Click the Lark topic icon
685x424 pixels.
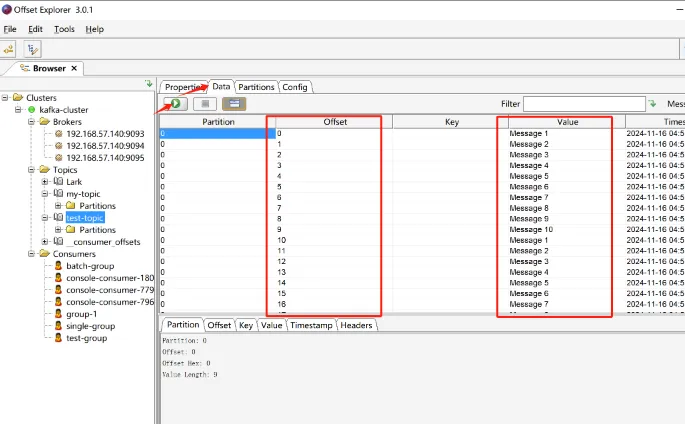click(58, 182)
